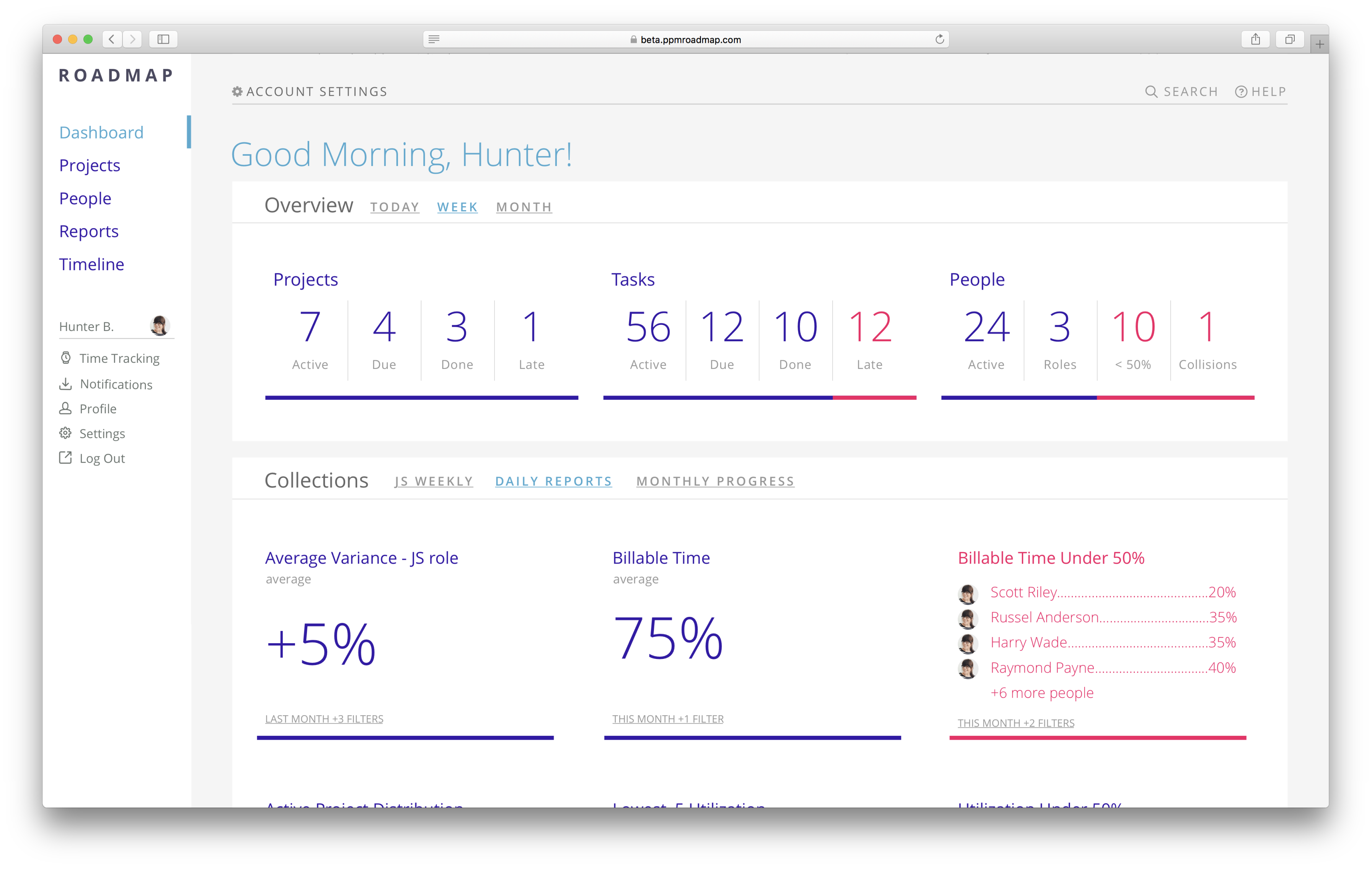Click the Account Settings gear icon
1372x869 pixels.
[x=238, y=92]
